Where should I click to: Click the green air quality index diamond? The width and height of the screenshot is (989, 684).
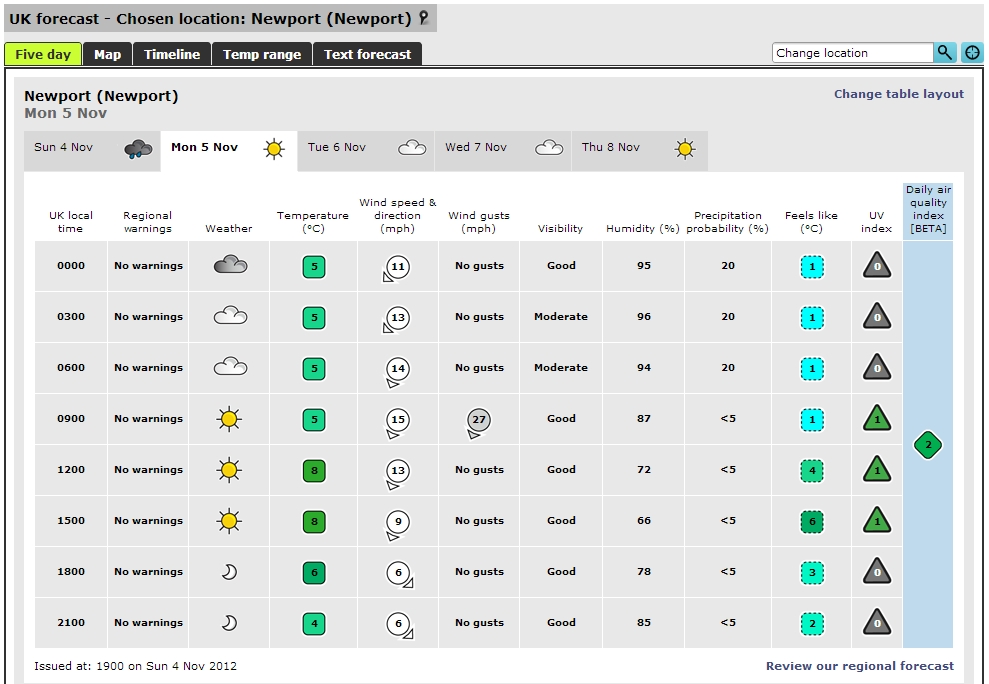[x=928, y=445]
